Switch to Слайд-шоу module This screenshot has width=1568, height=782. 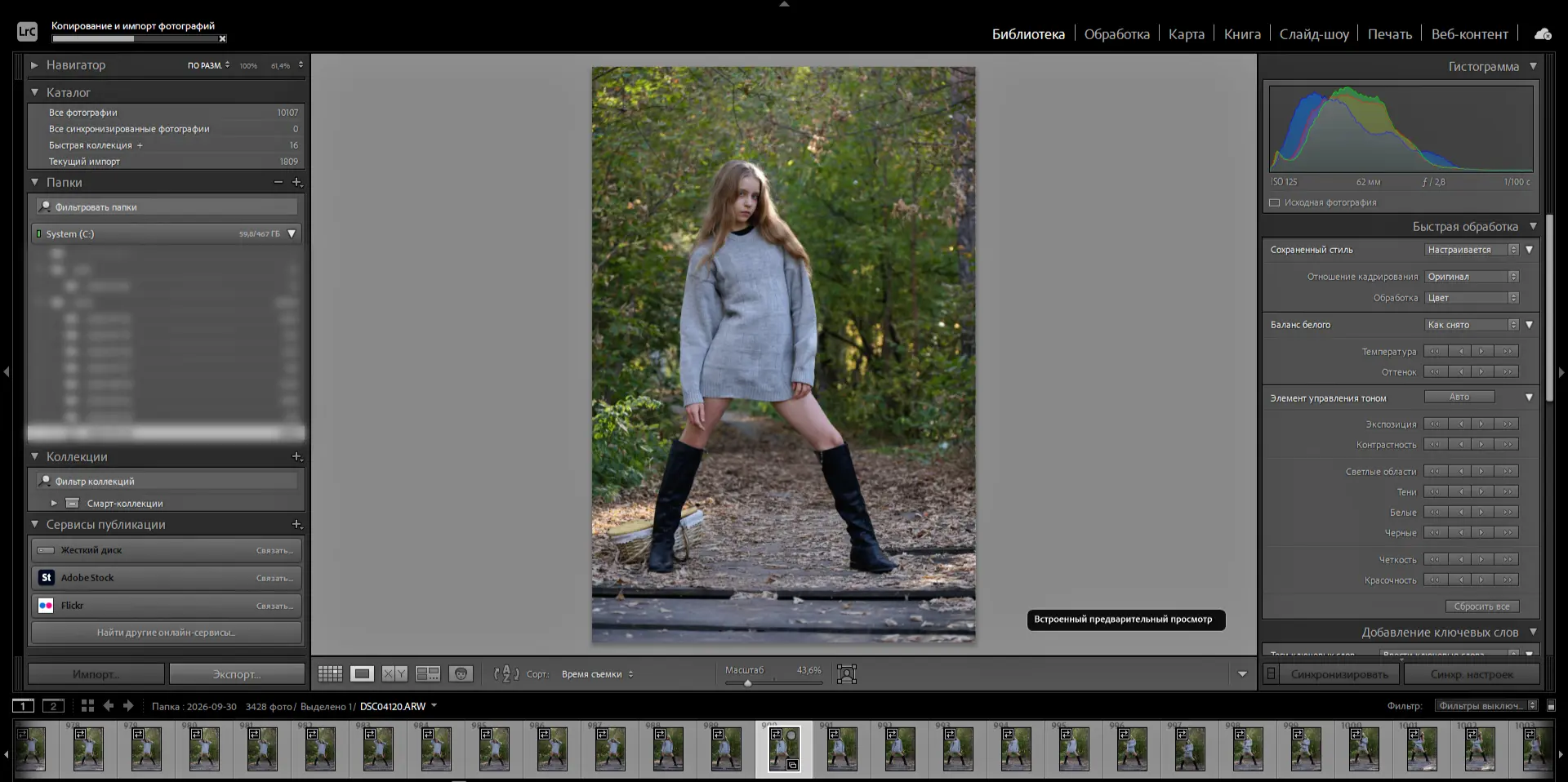coord(1313,34)
